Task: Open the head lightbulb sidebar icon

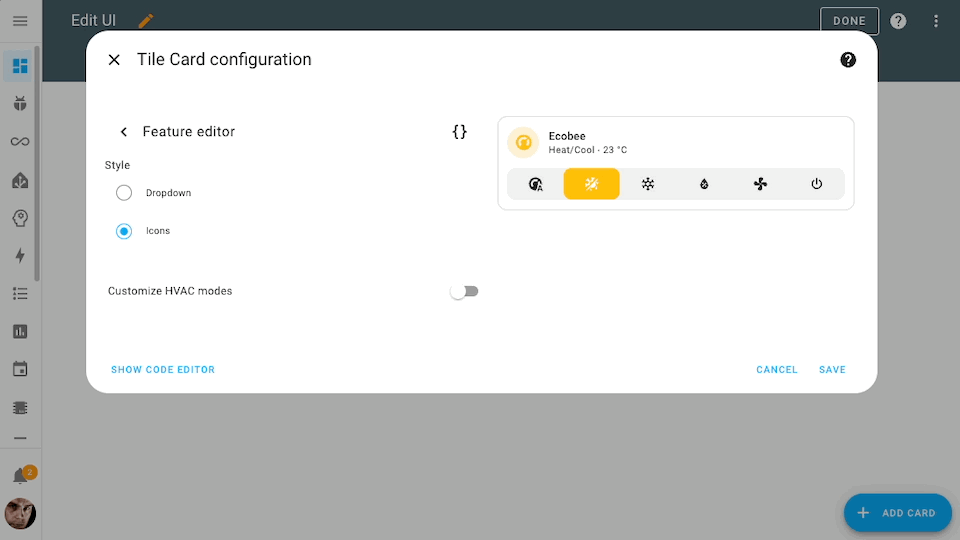Action: [x=20, y=218]
